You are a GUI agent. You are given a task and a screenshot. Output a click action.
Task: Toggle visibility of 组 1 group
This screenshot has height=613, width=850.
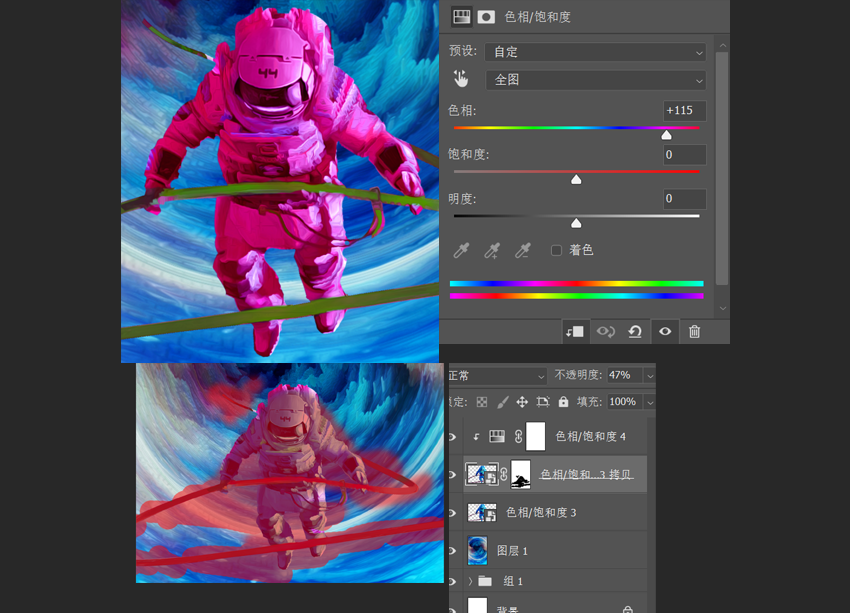(x=453, y=582)
